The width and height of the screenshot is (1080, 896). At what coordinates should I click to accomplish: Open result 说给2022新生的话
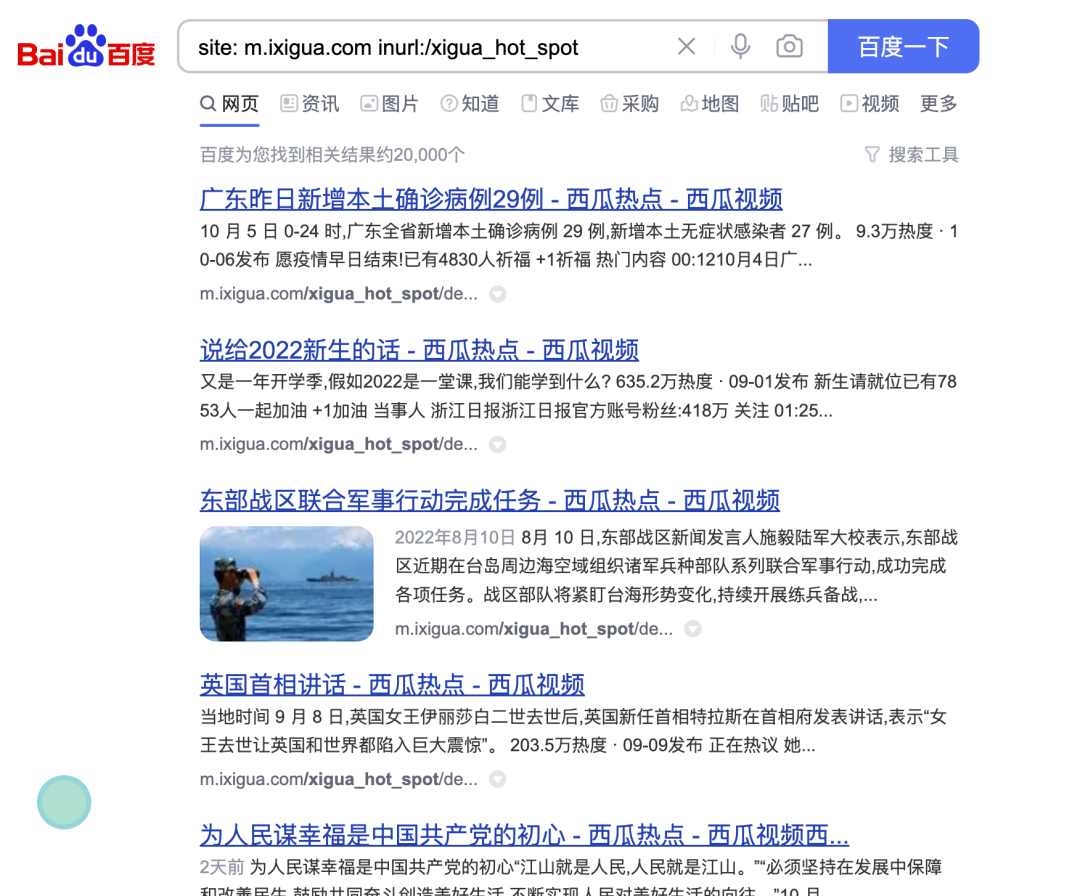coord(419,350)
